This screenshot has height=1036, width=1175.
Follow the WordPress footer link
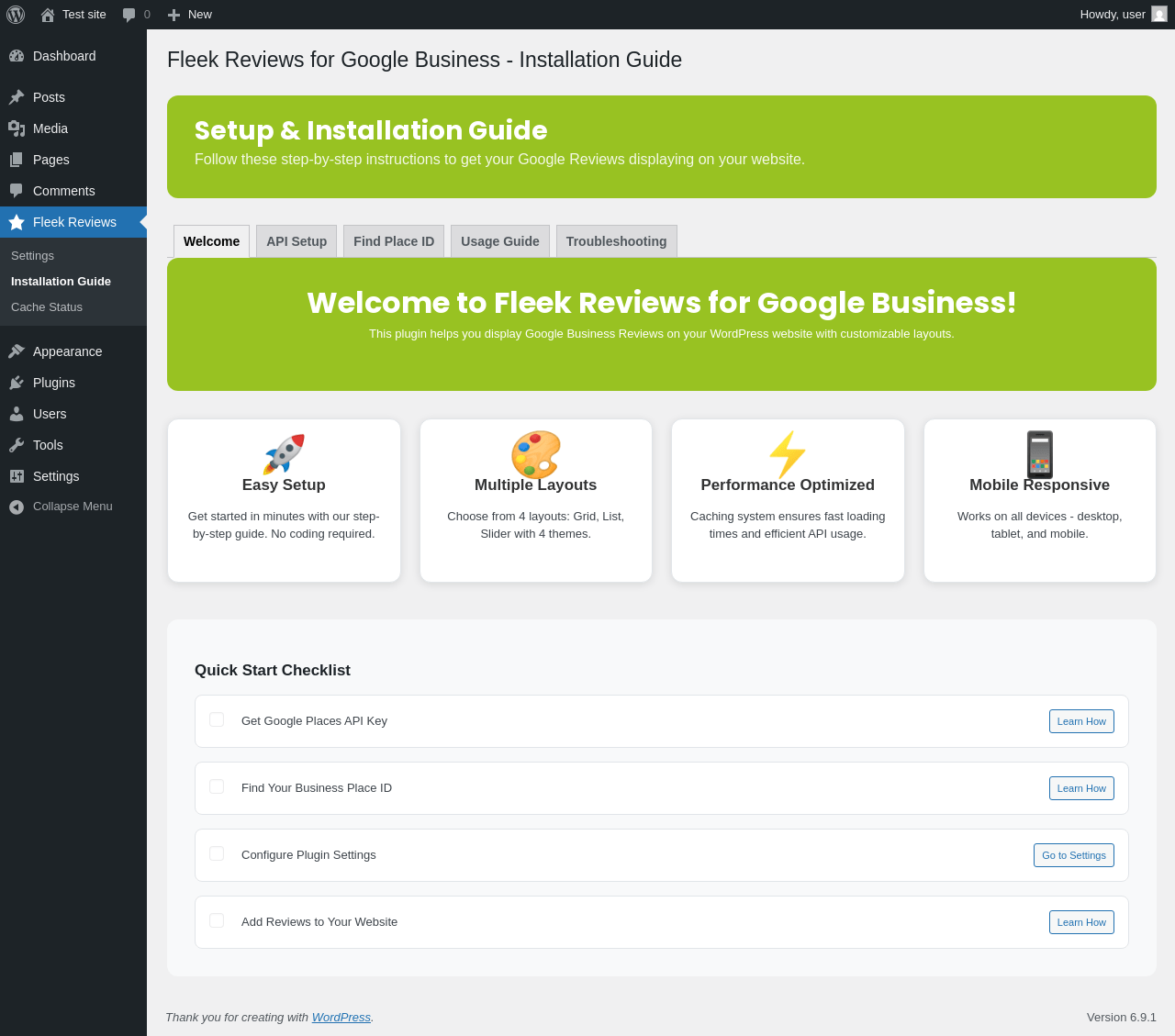[x=341, y=1017]
